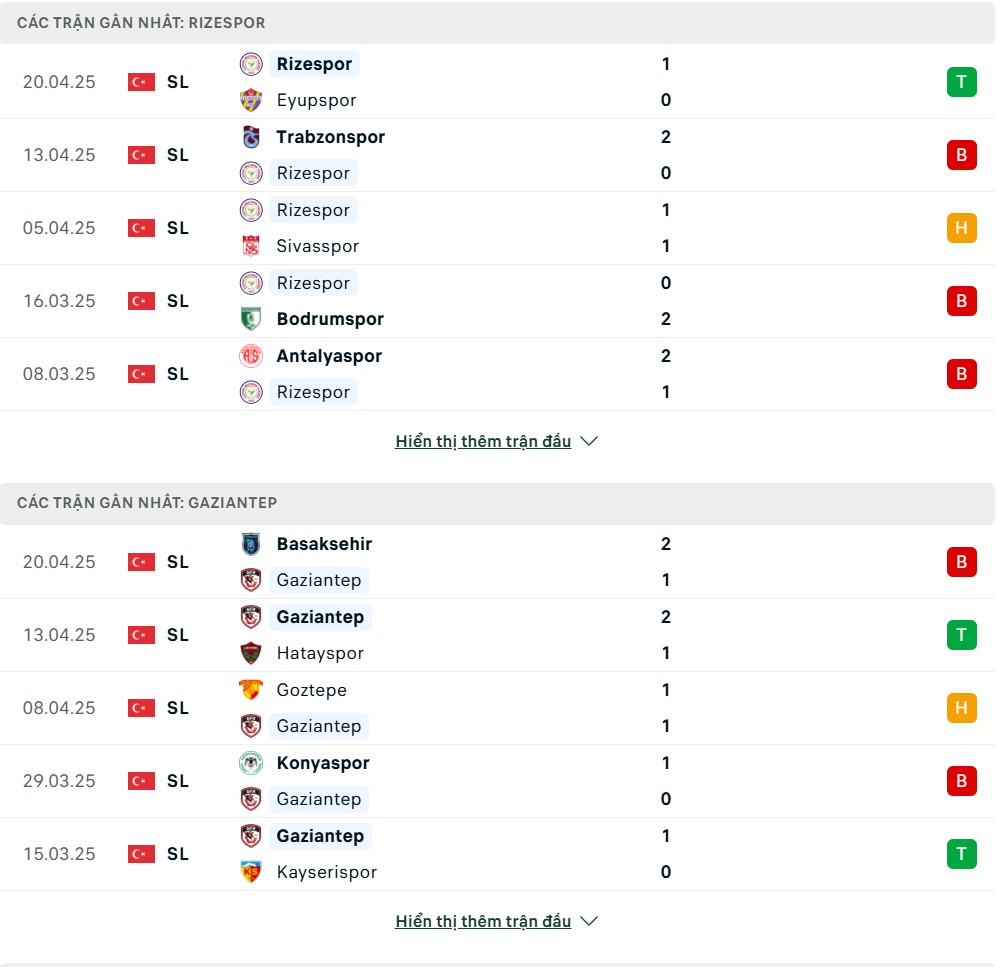Click orange H badge for Rizespor-Sivasspor draw
999x967 pixels.
click(961, 228)
